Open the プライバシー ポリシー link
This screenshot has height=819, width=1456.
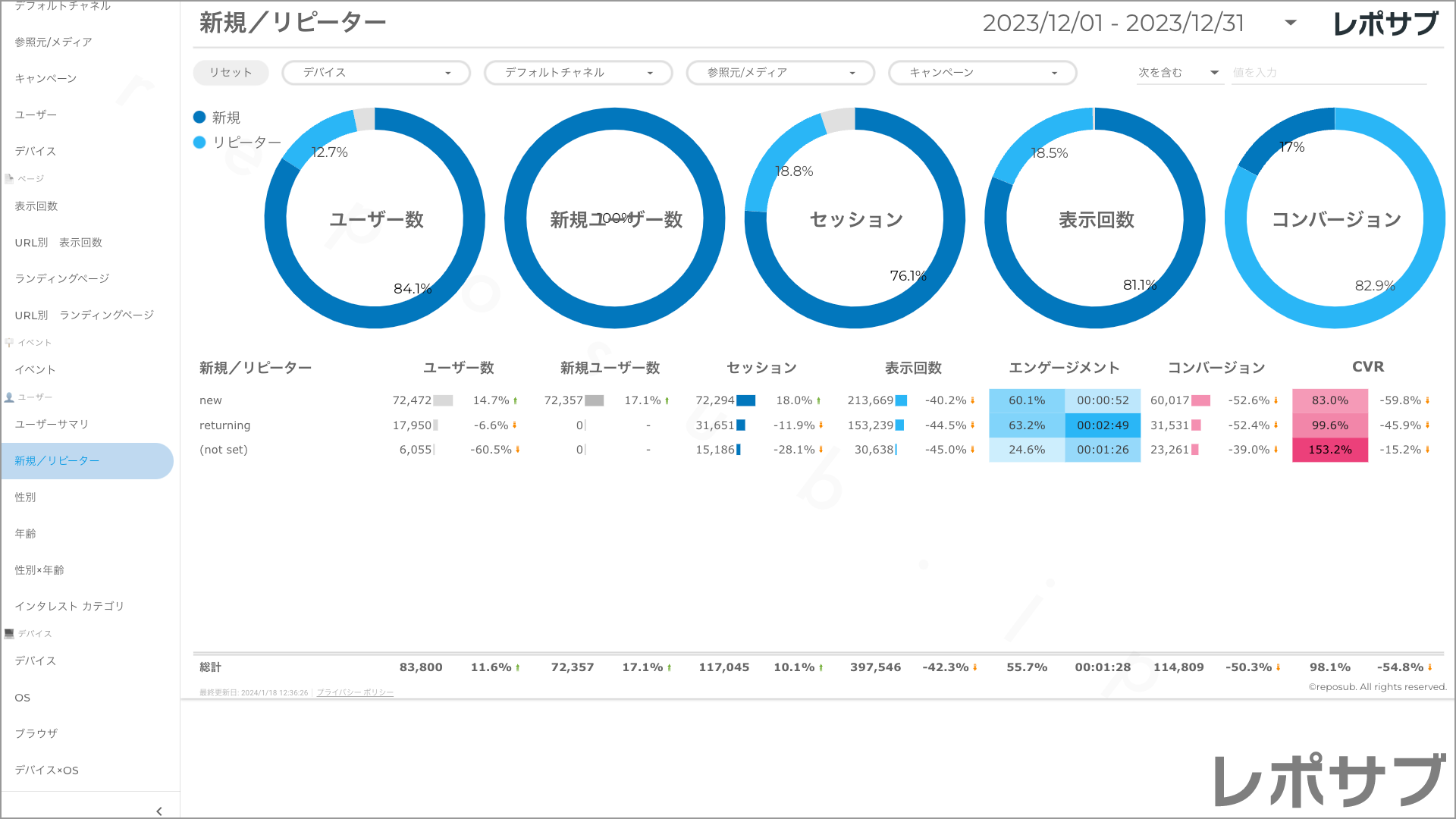354,692
